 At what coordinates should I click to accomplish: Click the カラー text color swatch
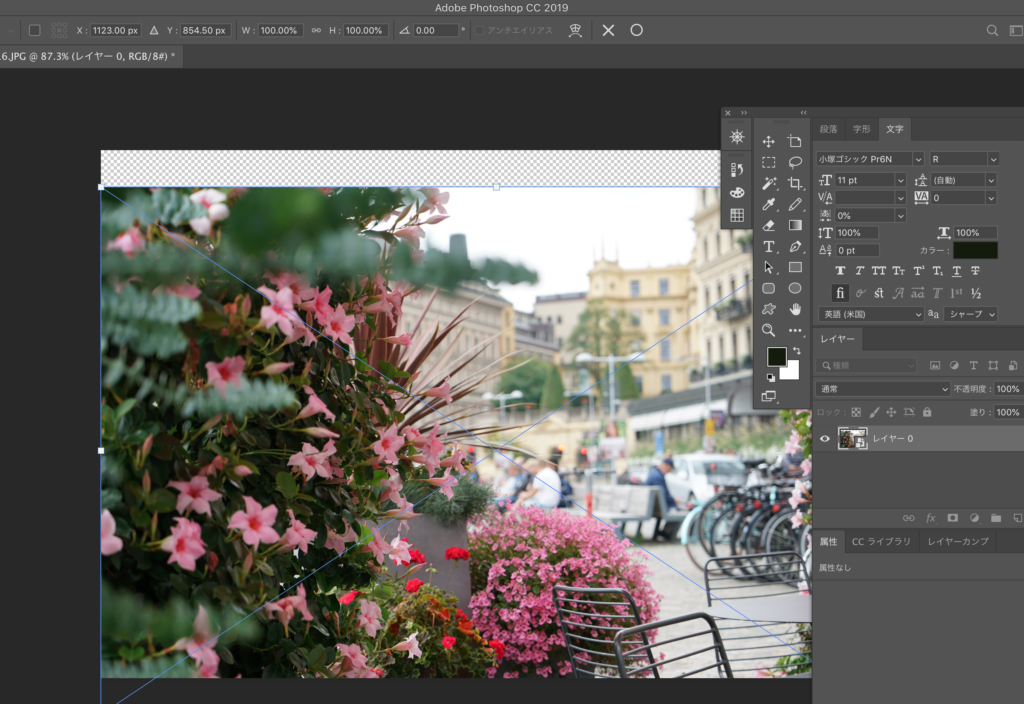click(974, 250)
